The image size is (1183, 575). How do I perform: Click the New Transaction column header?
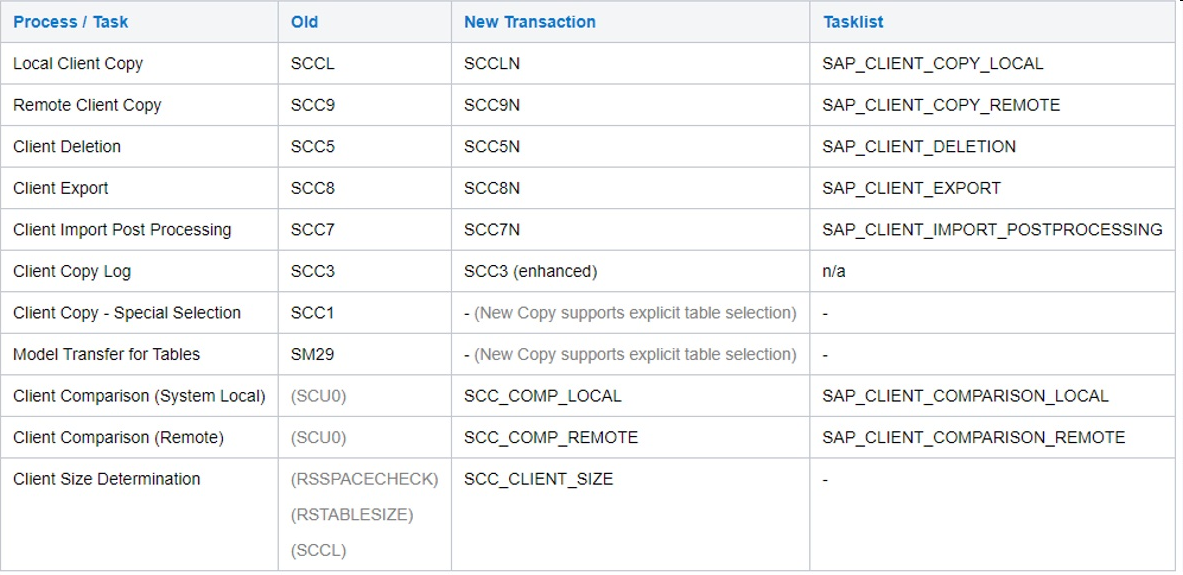(530, 22)
